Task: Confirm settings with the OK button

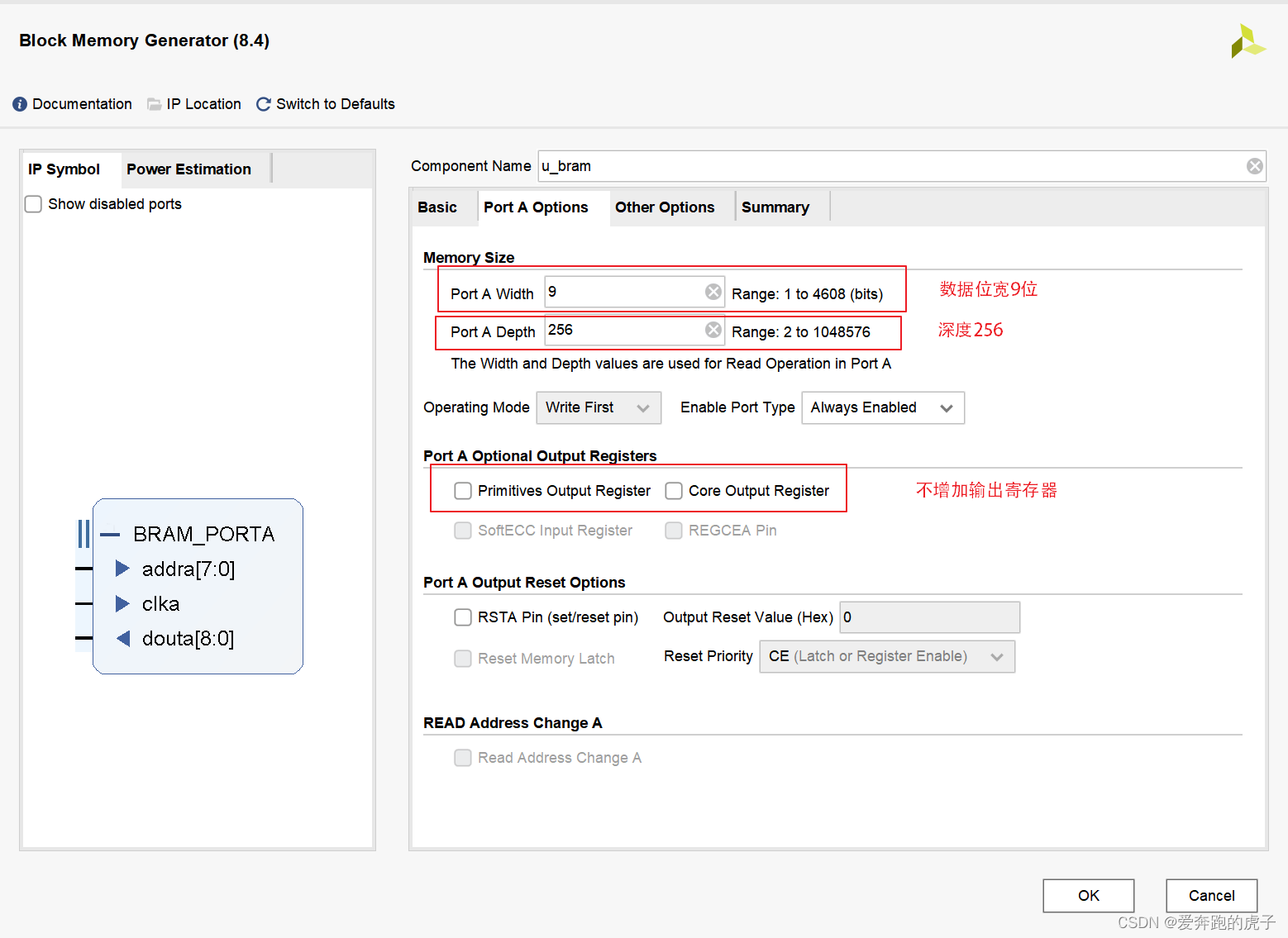Action: pyautogui.click(x=1088, y=896)
